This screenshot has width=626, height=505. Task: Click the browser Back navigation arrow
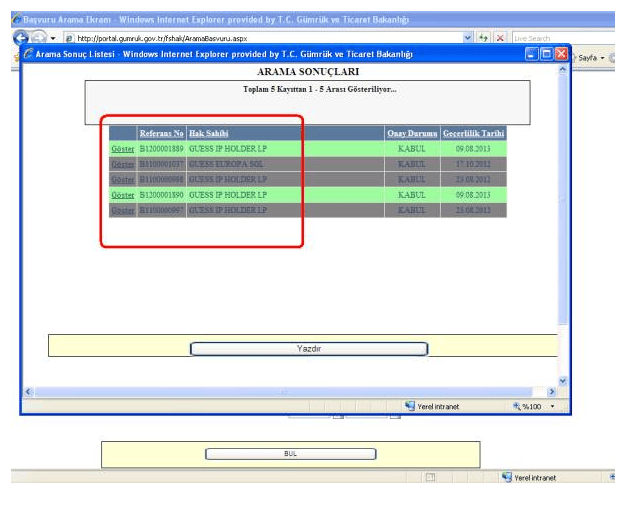click(22, 38)
